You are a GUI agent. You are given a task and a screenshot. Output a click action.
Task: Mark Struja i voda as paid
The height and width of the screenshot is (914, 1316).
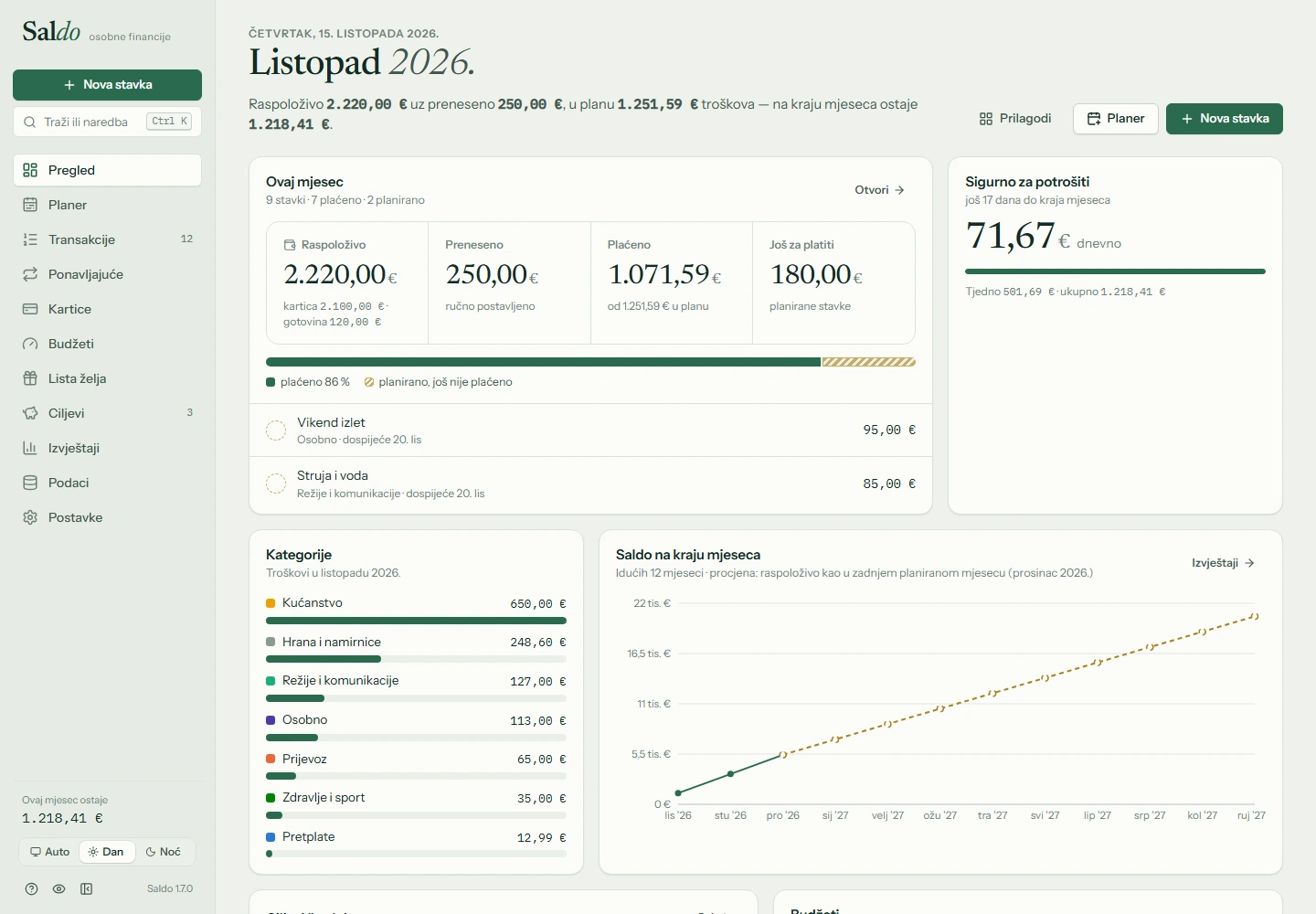pos(276,484)
